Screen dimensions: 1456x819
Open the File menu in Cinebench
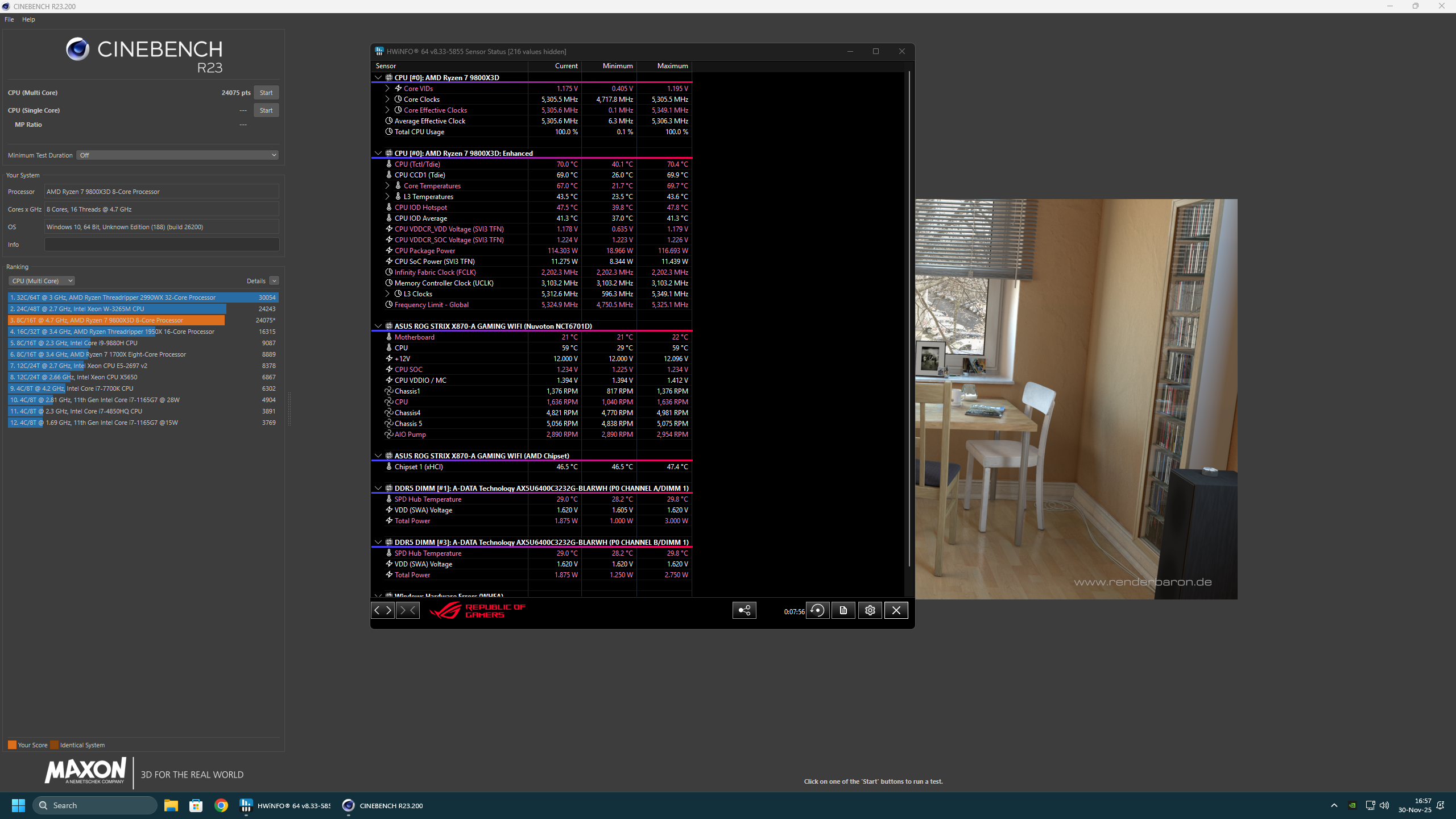pos(9,19)
